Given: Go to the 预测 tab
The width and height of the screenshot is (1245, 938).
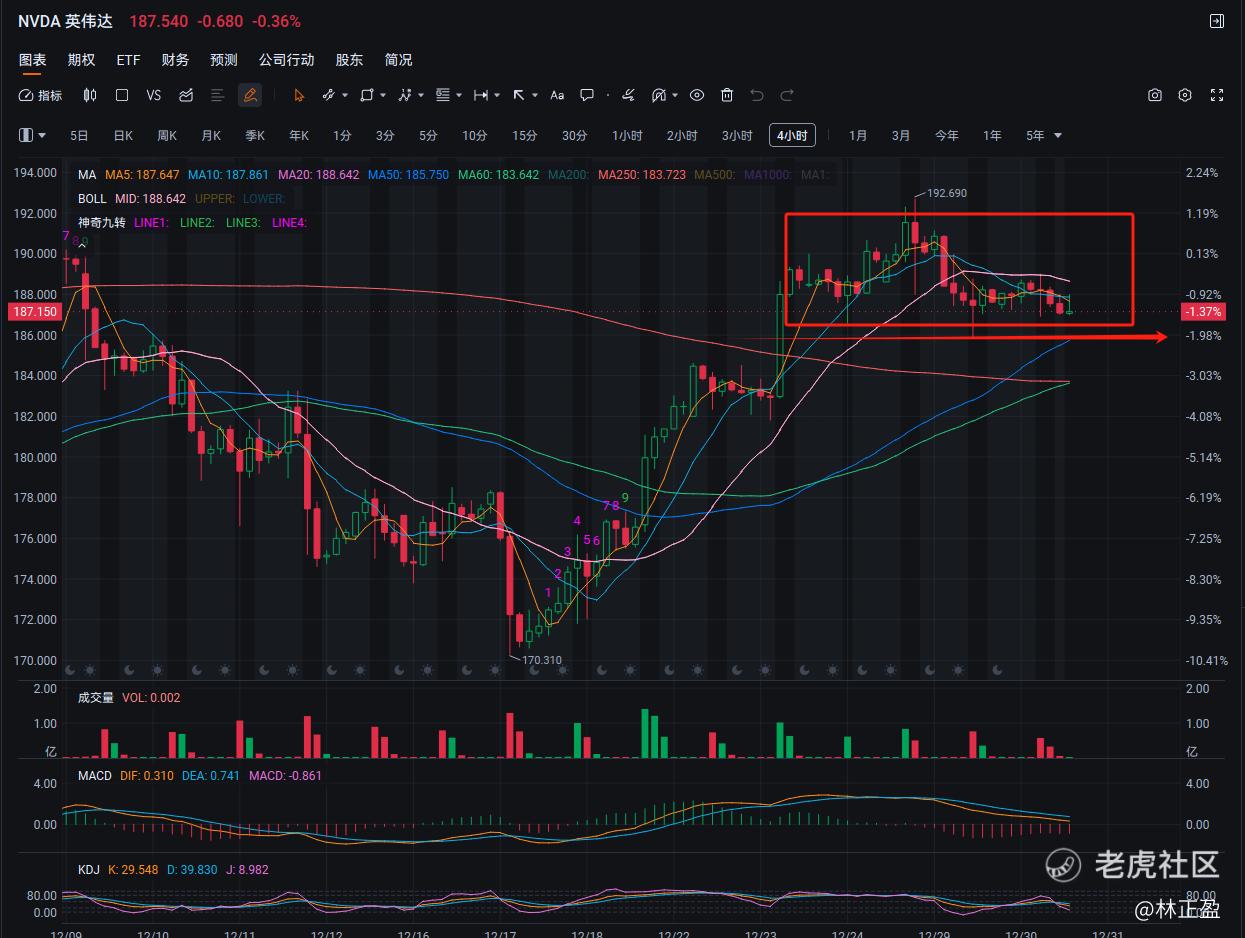Looking at the screenshot, I should point(224,60).
